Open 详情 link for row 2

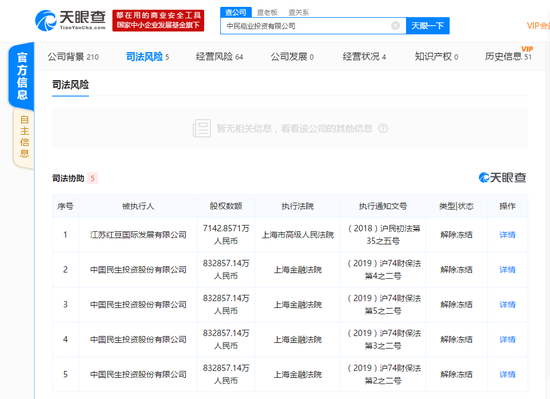click(507, 270)
